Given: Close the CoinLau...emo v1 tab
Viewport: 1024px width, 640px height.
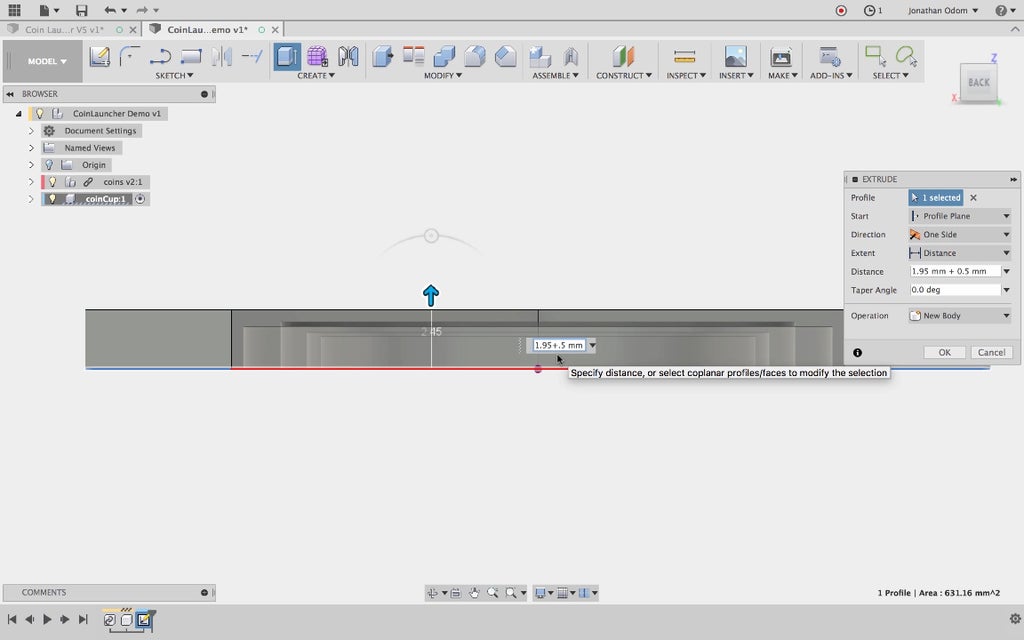Looking at the screenshot, I should 276,29.
